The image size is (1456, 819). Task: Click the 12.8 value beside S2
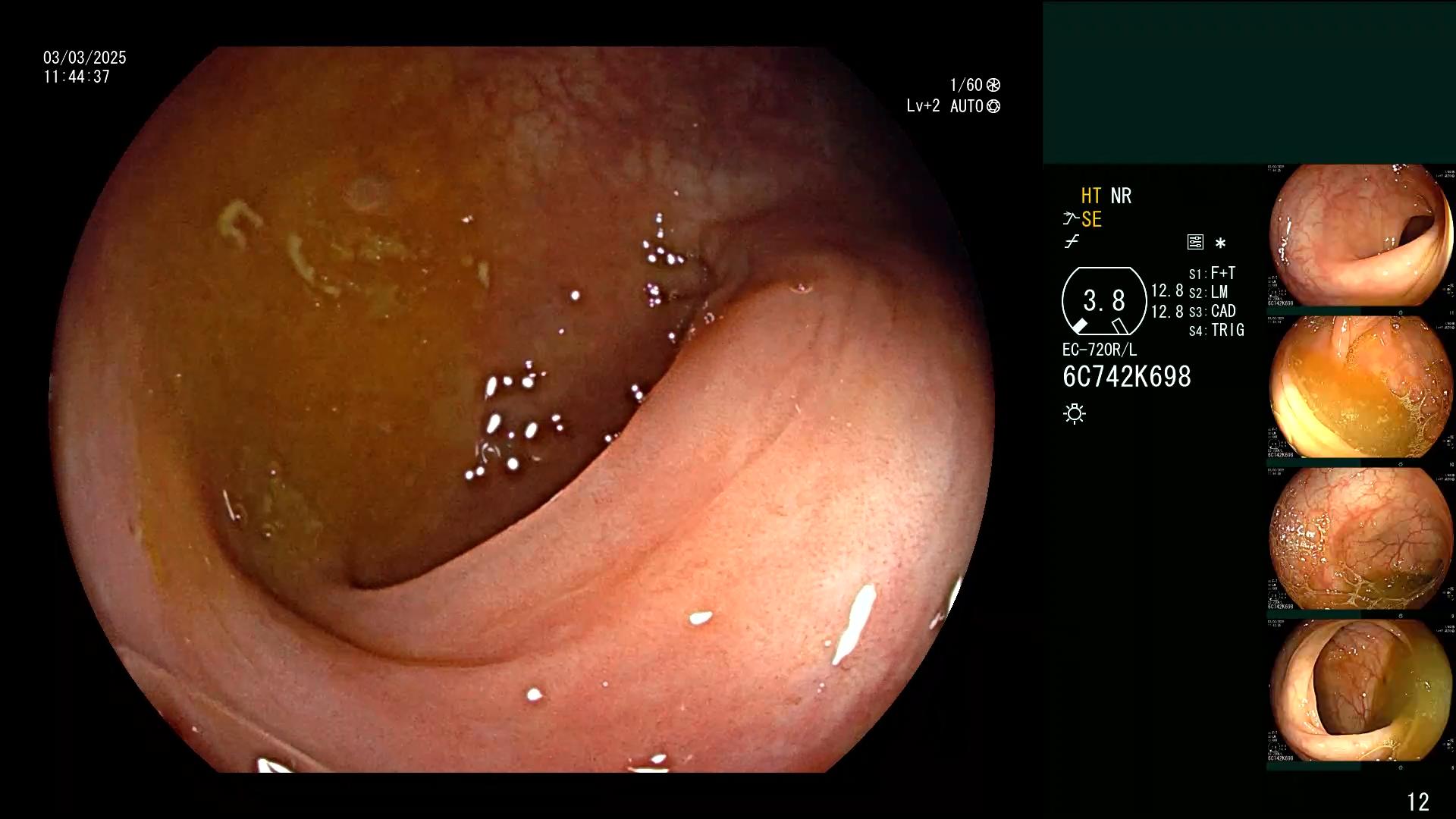point(1167,291)
